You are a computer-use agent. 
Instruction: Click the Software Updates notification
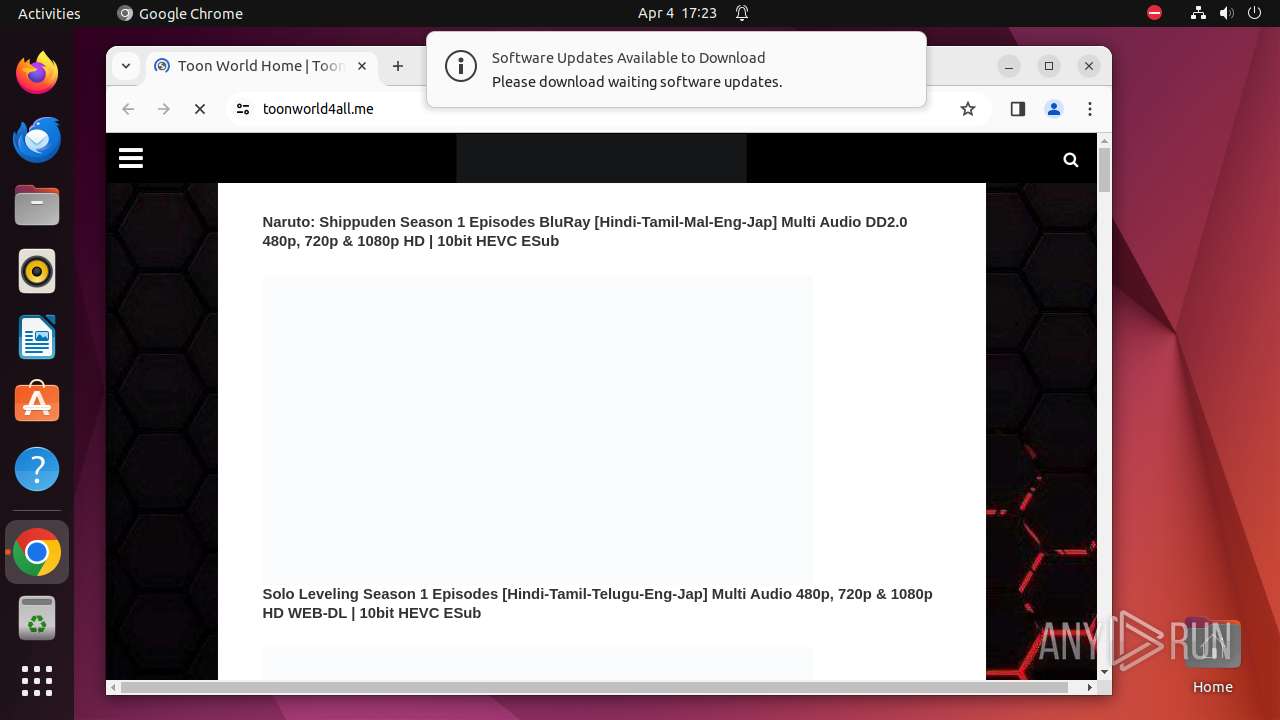point(676,70)
